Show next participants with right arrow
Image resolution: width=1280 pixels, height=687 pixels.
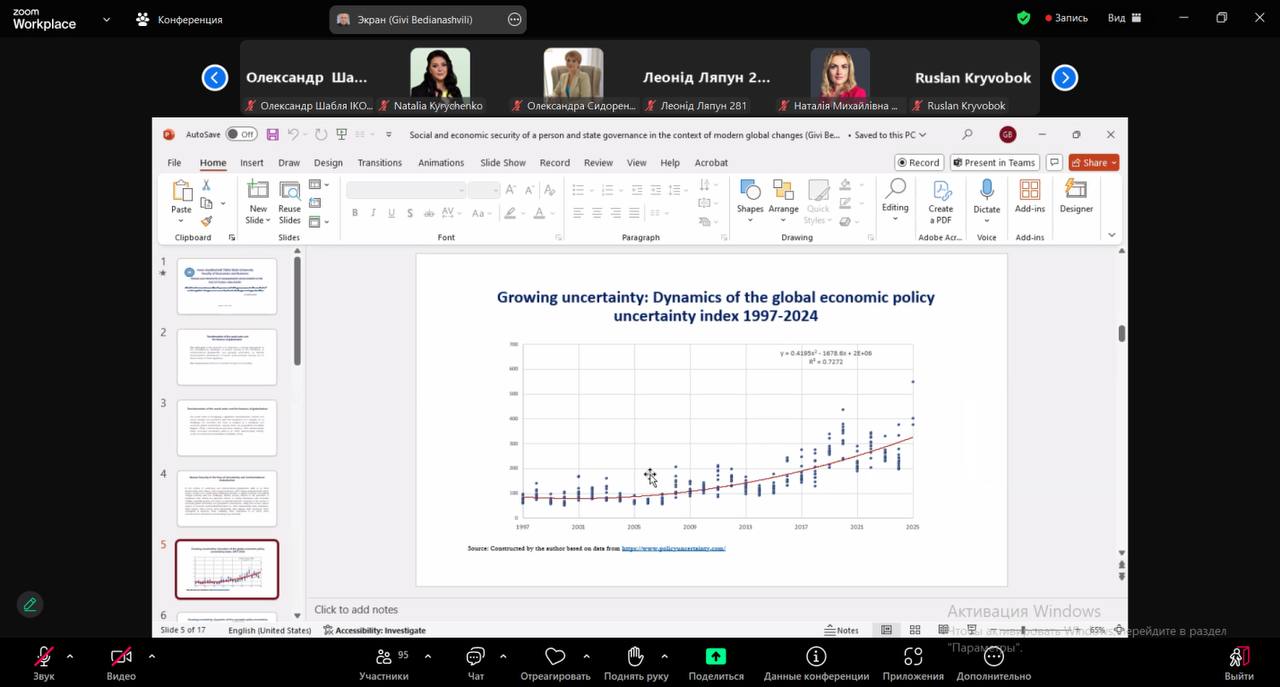tap(1065, 77)
